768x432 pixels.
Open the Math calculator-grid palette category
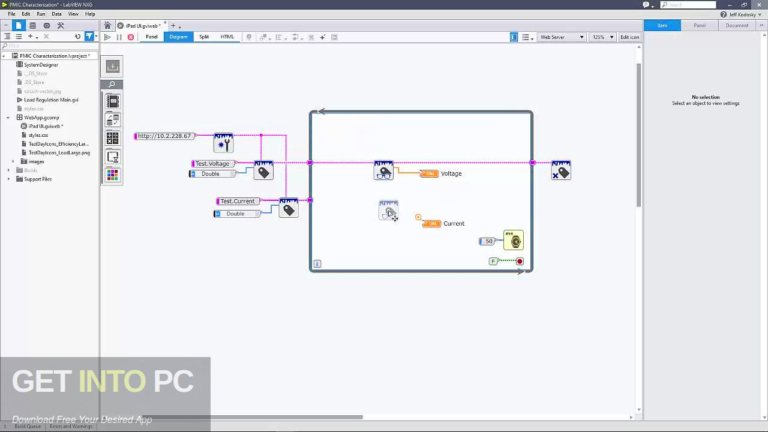tap(113, 138)
